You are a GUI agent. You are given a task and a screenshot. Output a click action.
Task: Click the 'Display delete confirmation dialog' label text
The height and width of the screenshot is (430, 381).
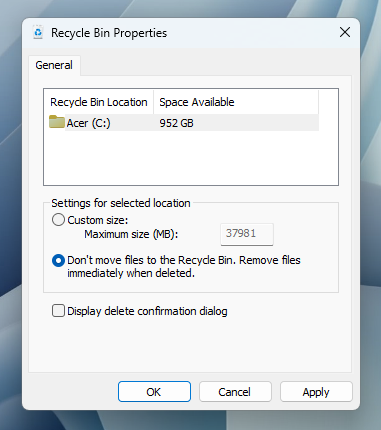coord(147,311)
